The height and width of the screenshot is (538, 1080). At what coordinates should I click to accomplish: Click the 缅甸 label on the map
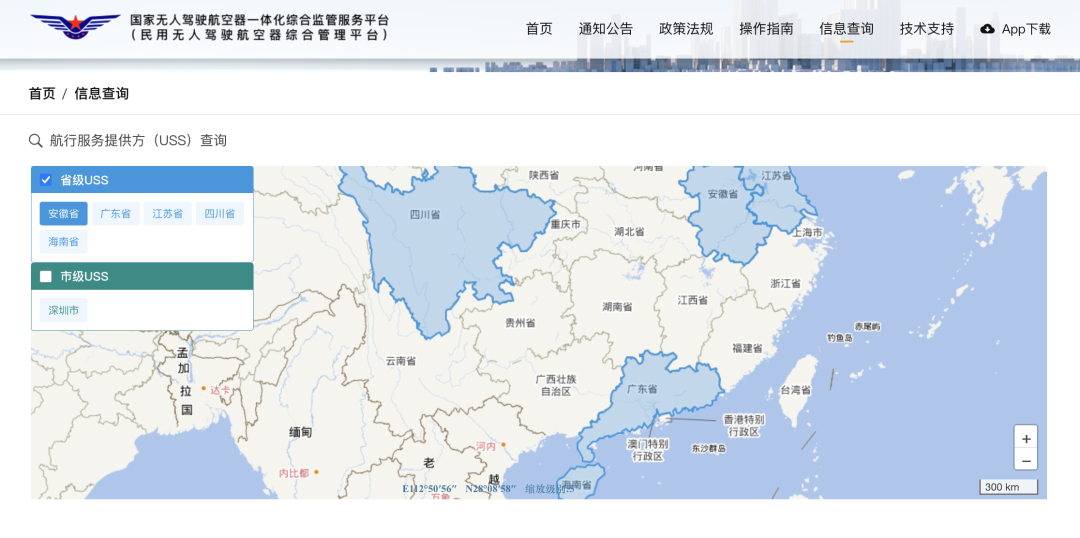pos(300,433)
